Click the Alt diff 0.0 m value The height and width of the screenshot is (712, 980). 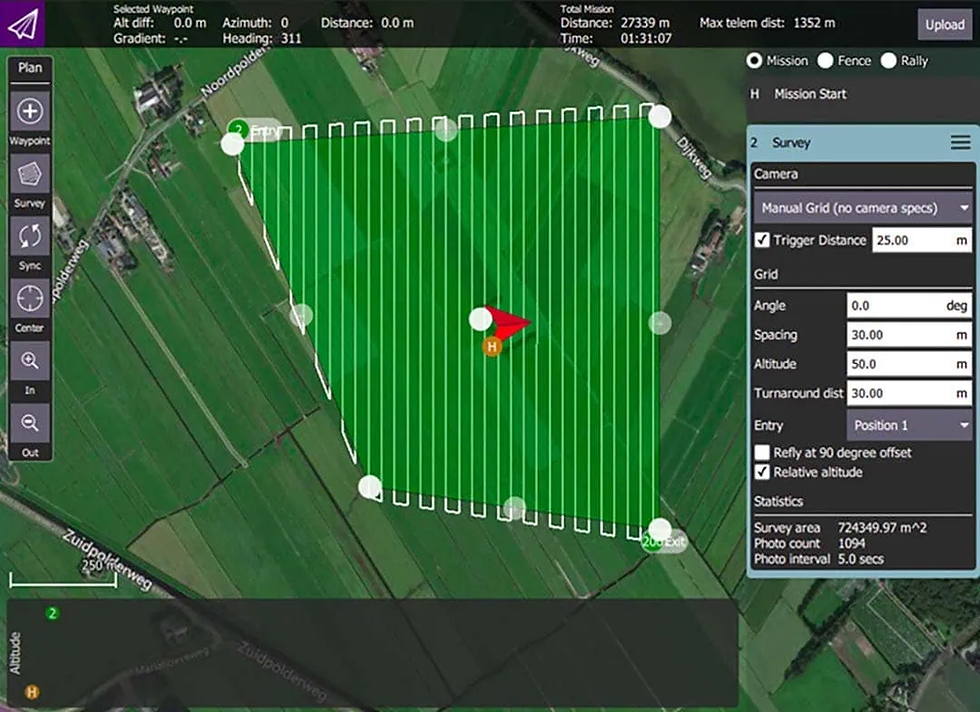pos(189,23)
